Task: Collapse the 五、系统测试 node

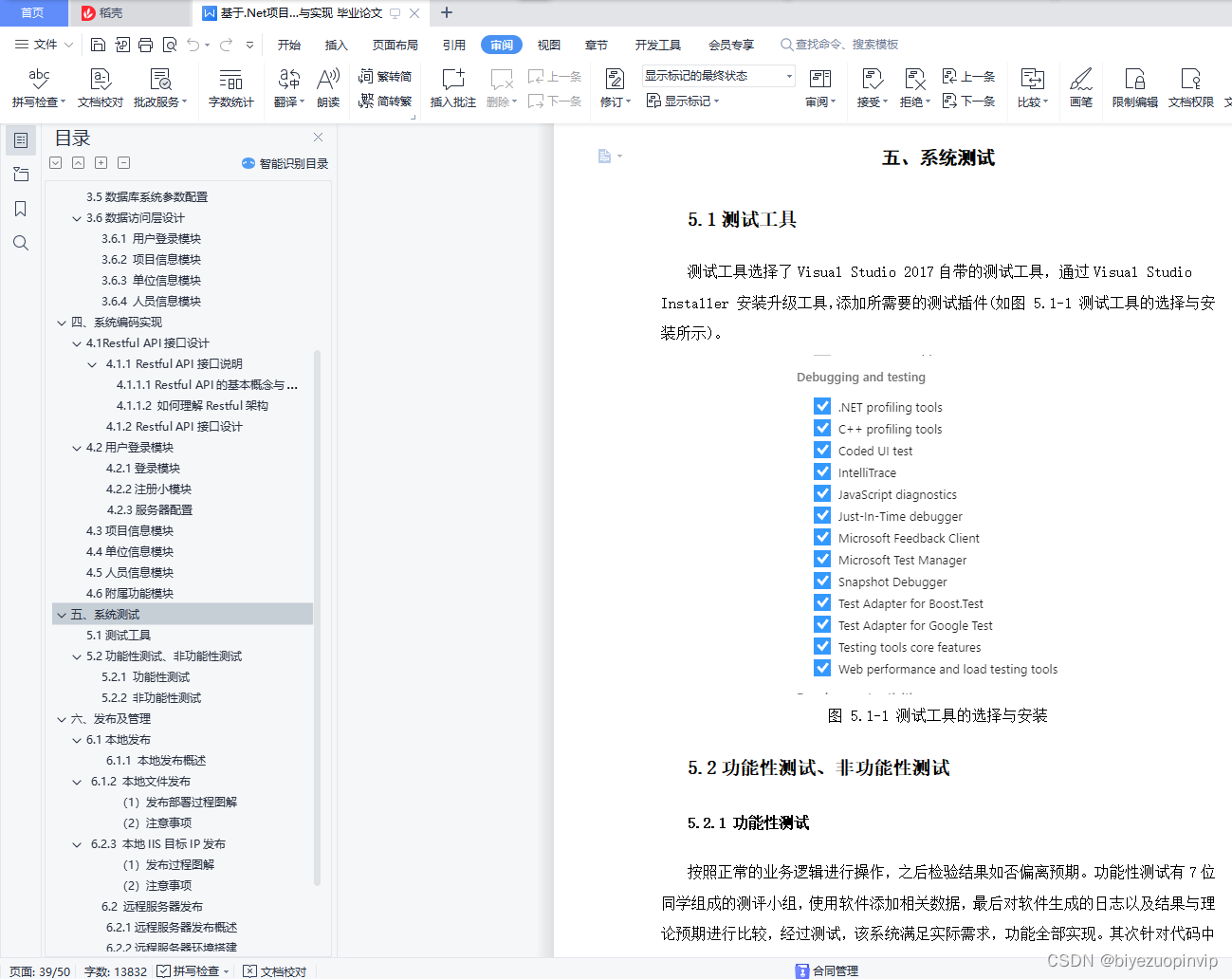Action: (x=62, y=615)
